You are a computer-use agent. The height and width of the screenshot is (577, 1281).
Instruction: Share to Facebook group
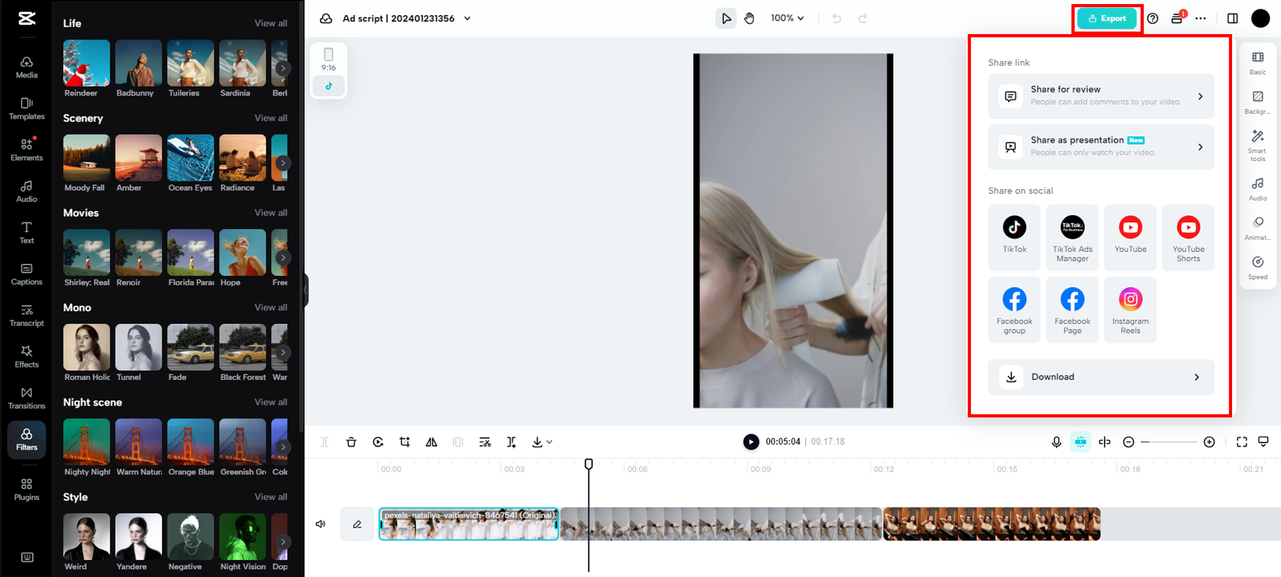click(1014, 310)
